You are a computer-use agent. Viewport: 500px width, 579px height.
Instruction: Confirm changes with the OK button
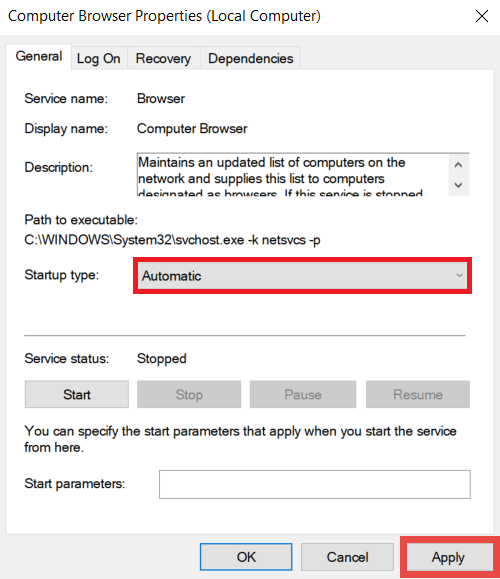[x=246, y=557]
